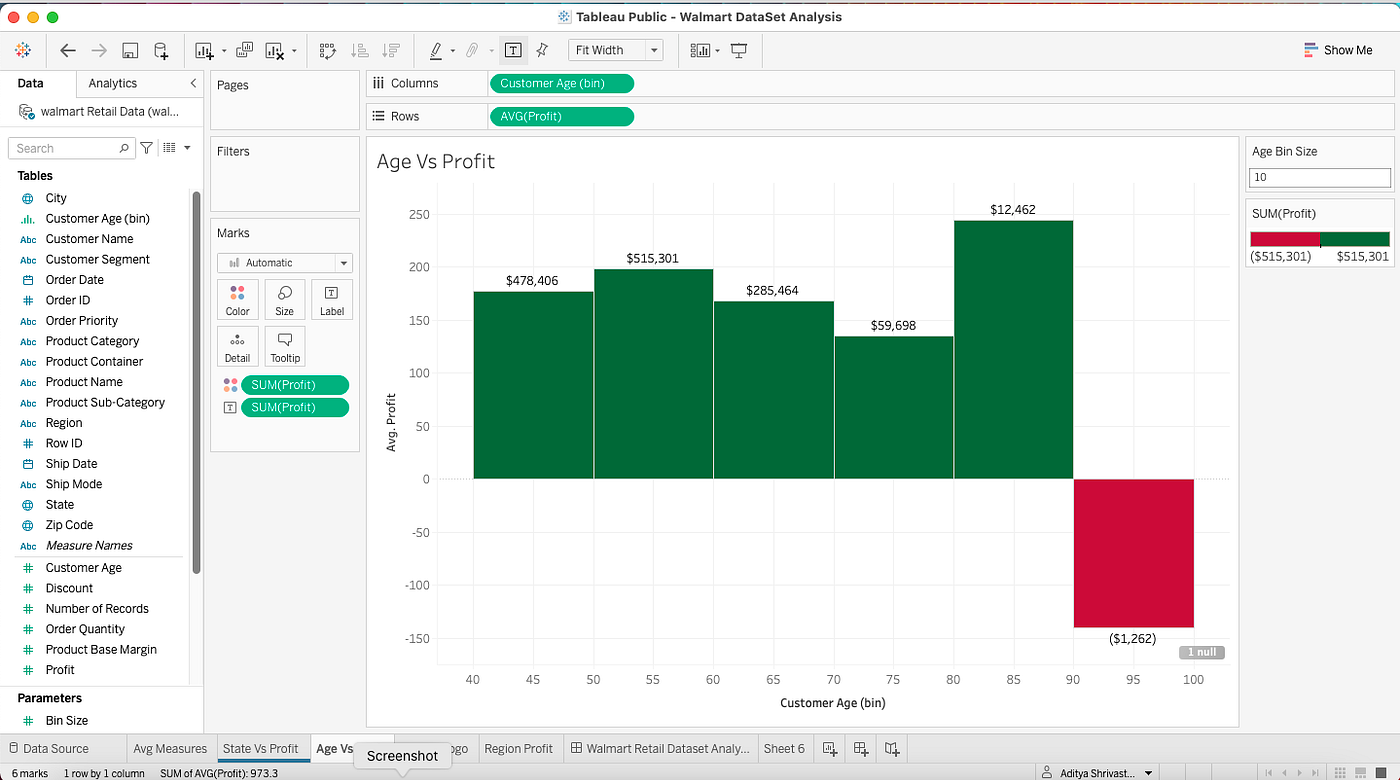Select the Swap Rows and Columns tool
The image size is (1400, 780).
click(x=327, y=50)
